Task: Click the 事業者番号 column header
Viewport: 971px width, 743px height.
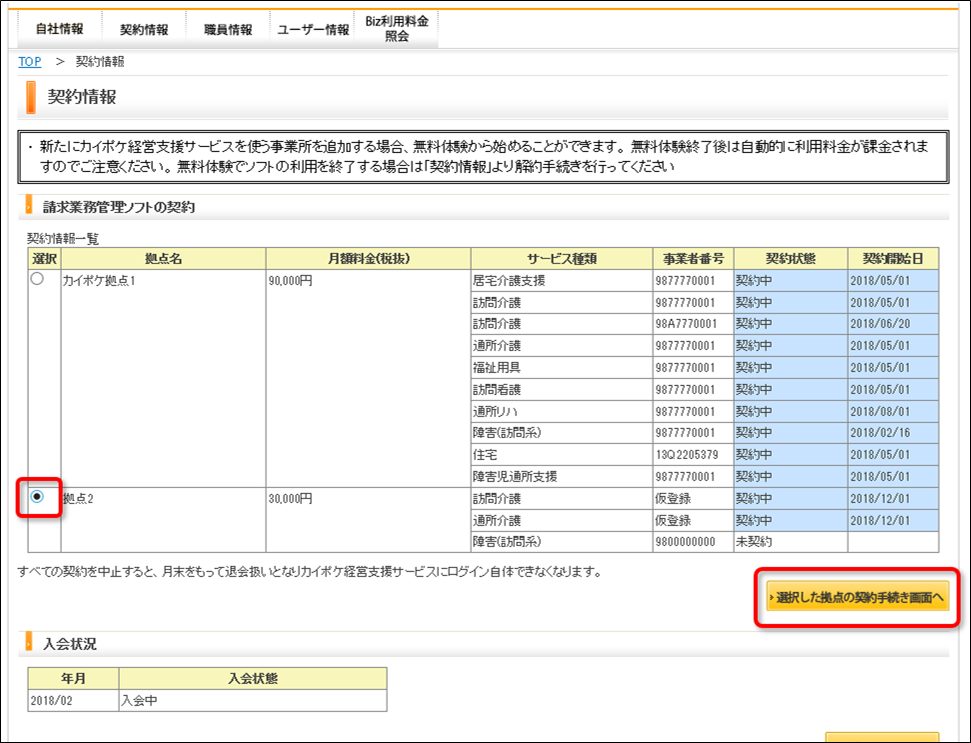Action: point(693,259)
